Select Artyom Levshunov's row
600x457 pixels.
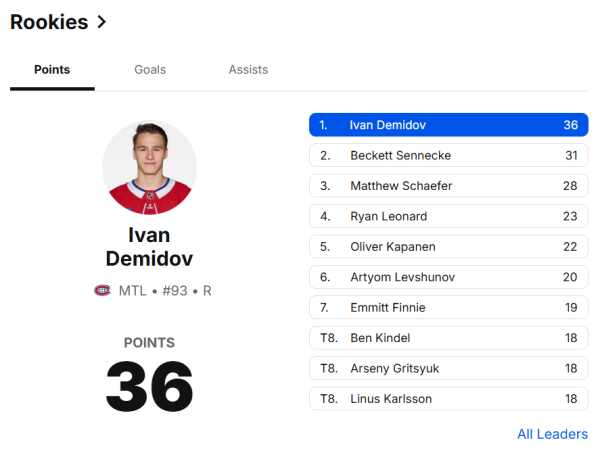(x=448, y=277)
